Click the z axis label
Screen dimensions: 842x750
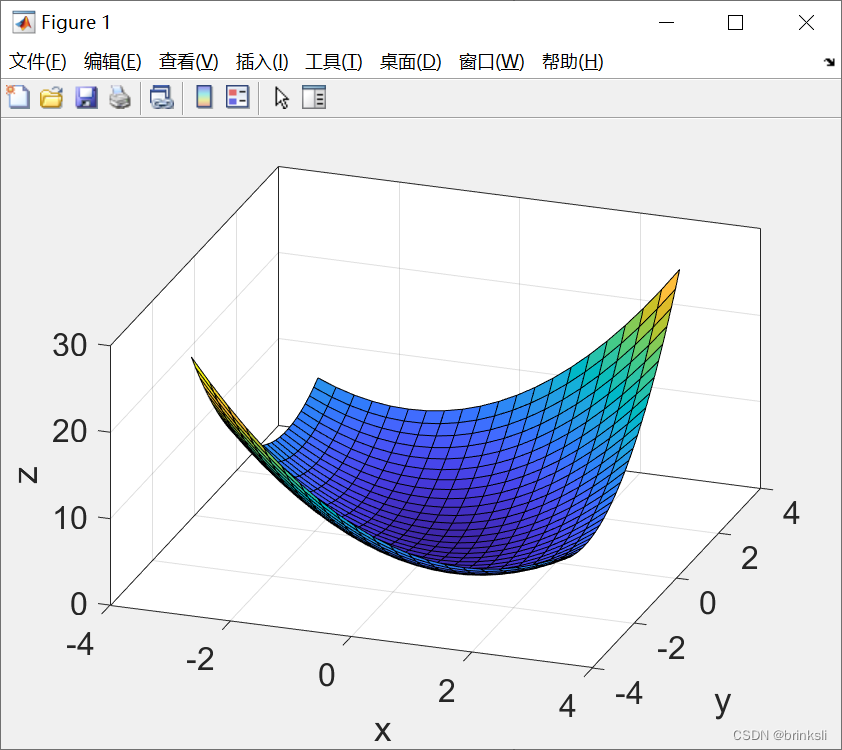pyautogui.click(x=28, y=475)
